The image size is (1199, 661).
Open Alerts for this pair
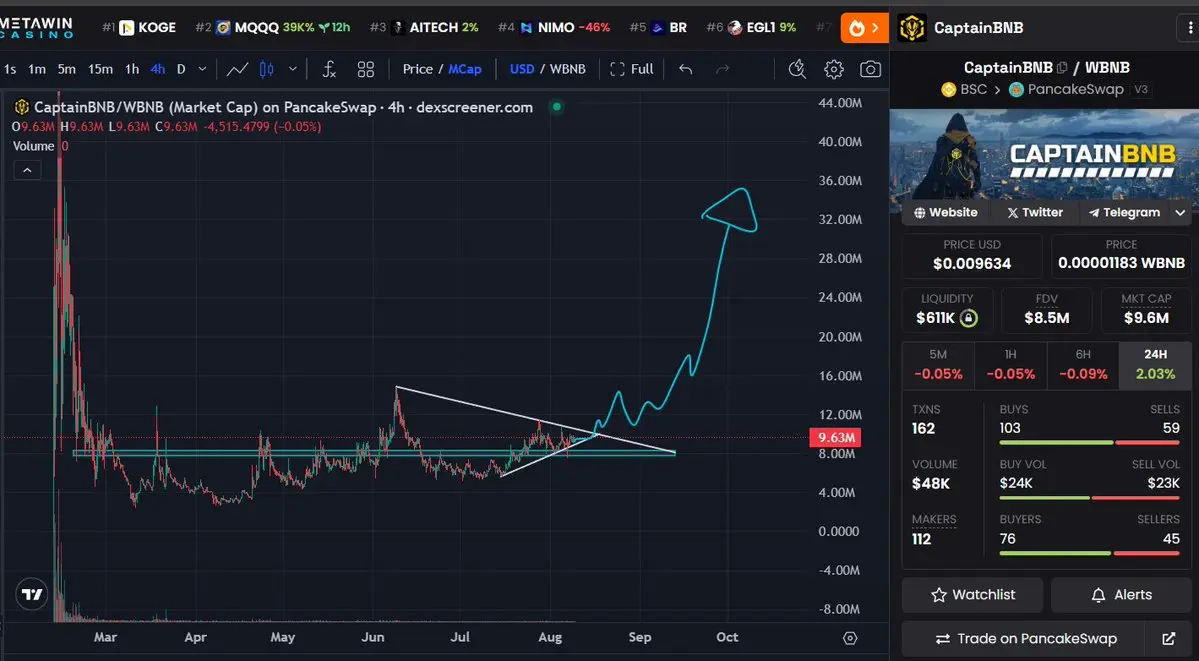pyautogui.click(x=1121, y=594)
